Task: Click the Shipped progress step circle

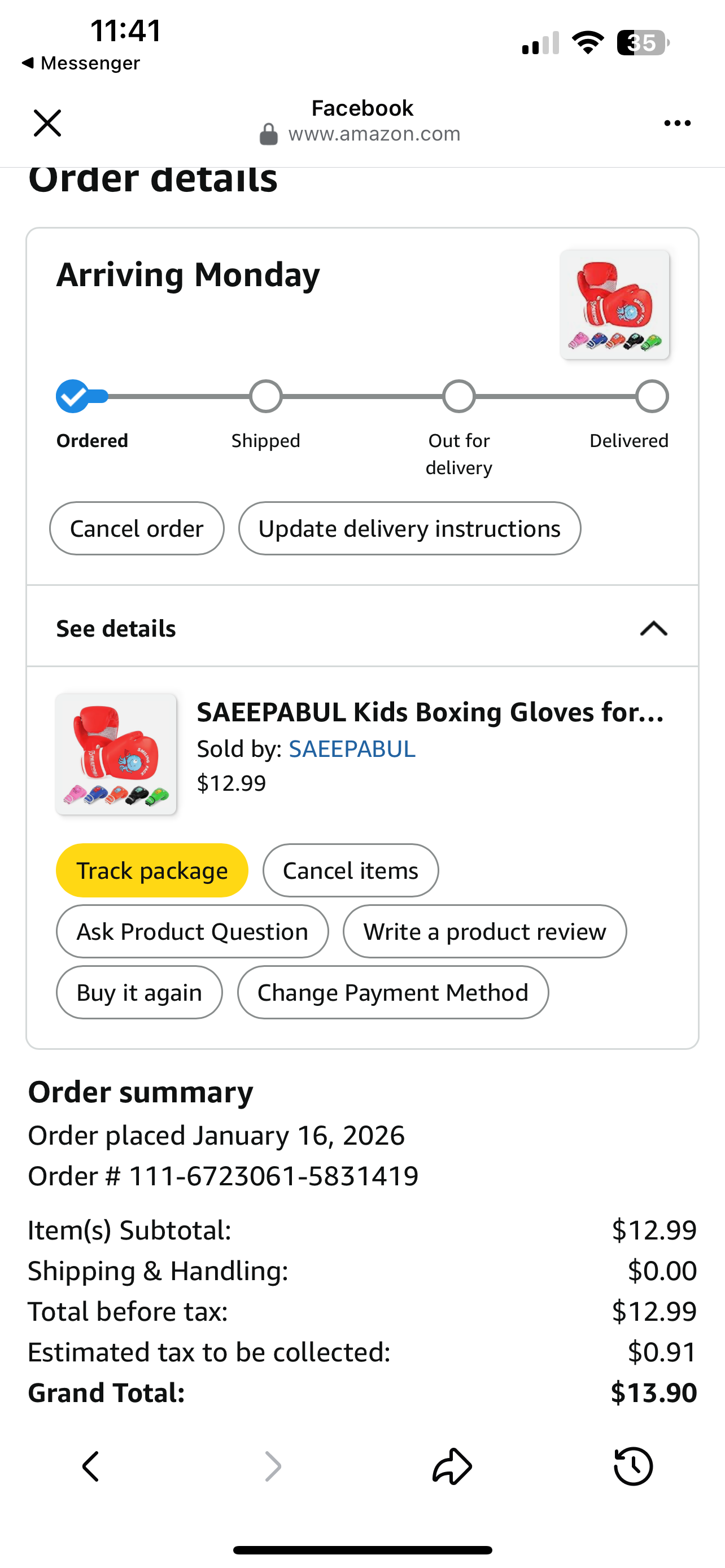Action: pos(266,397)
